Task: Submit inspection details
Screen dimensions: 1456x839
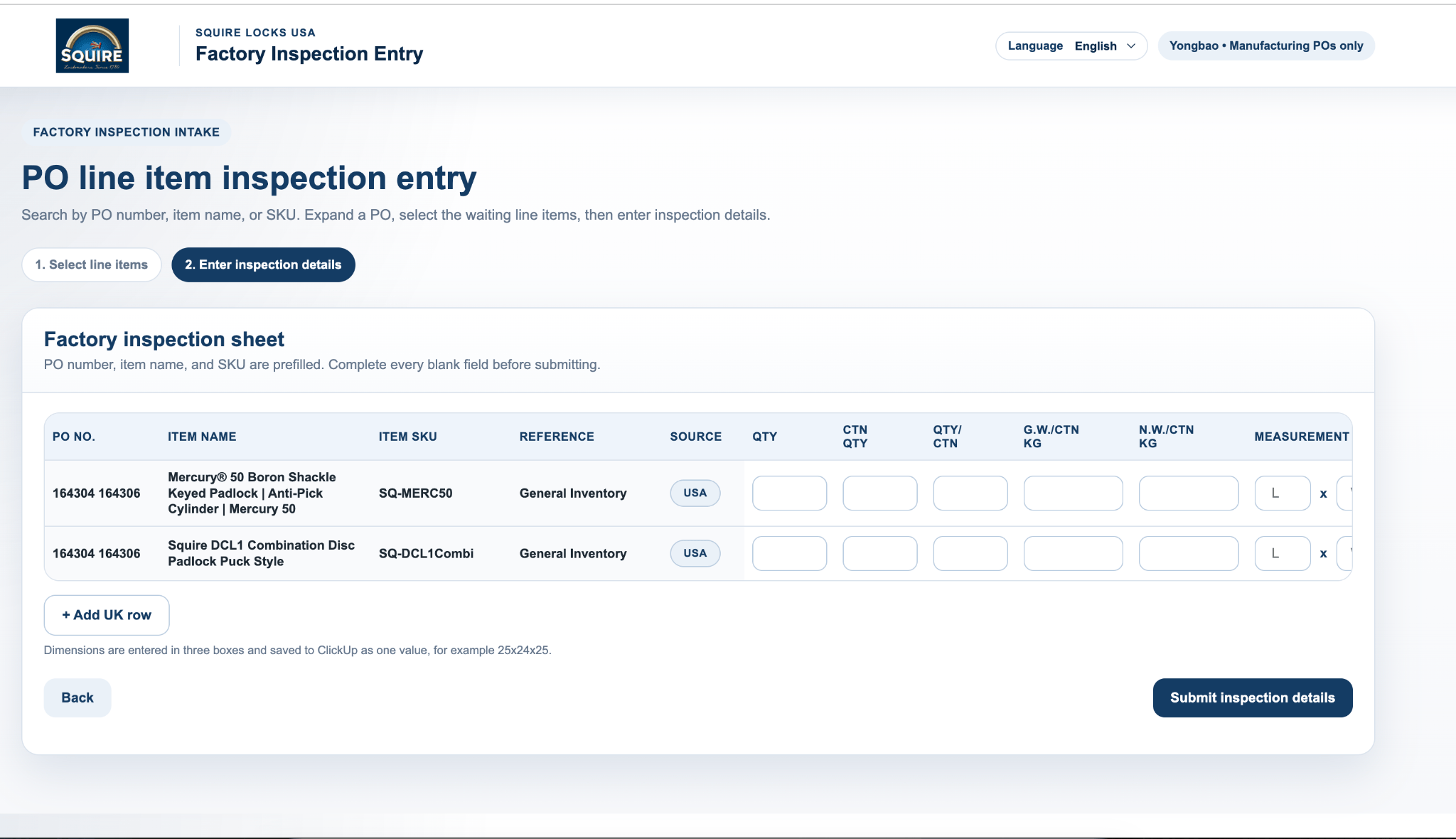Action: pos(1252,698)
